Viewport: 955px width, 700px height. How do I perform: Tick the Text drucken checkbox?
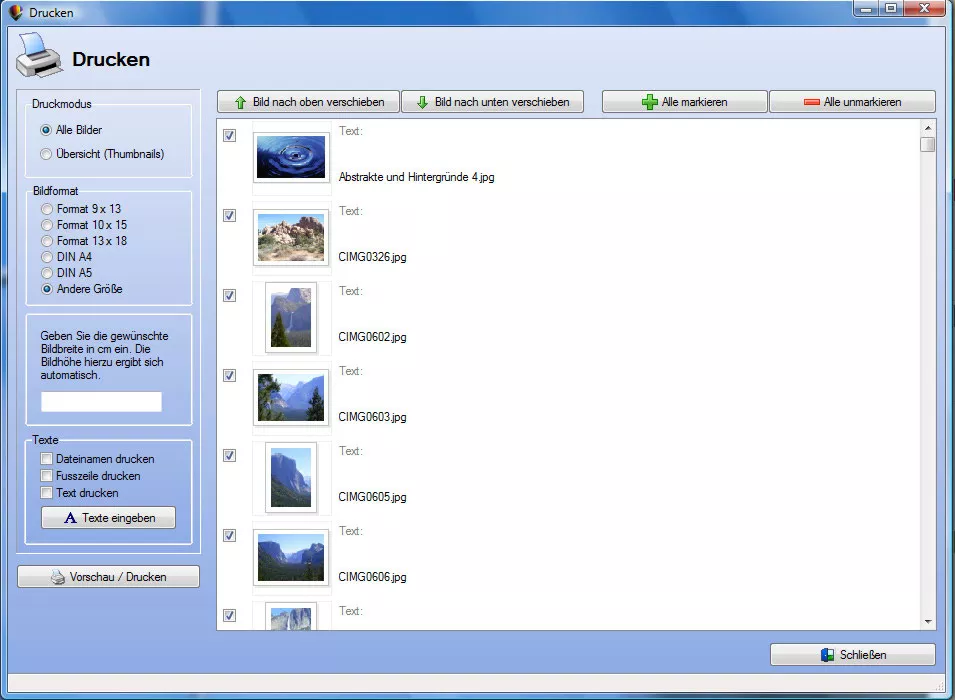point(46,493)
